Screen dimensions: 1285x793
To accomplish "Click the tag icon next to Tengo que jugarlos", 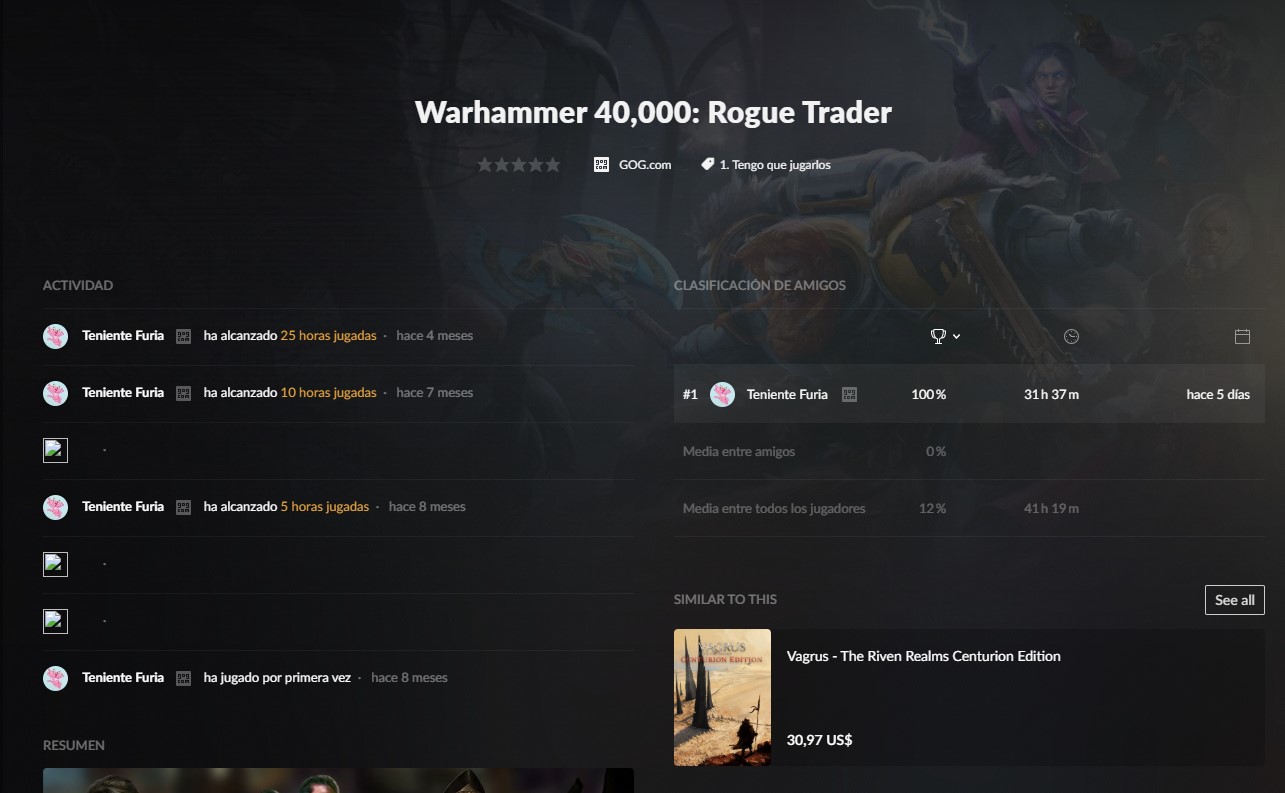I will coord(707,164).
